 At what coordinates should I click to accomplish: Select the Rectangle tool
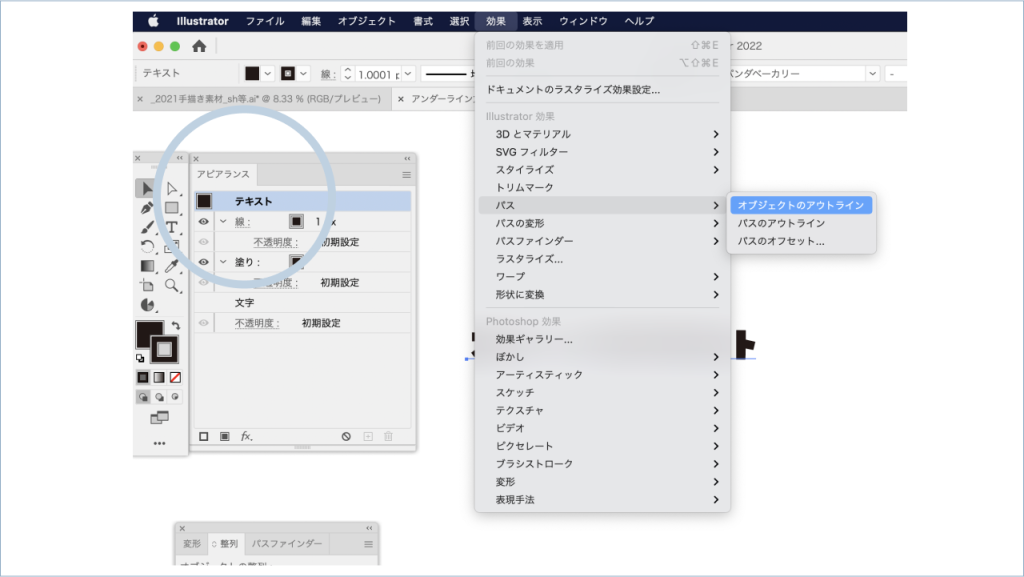(172, 208)
